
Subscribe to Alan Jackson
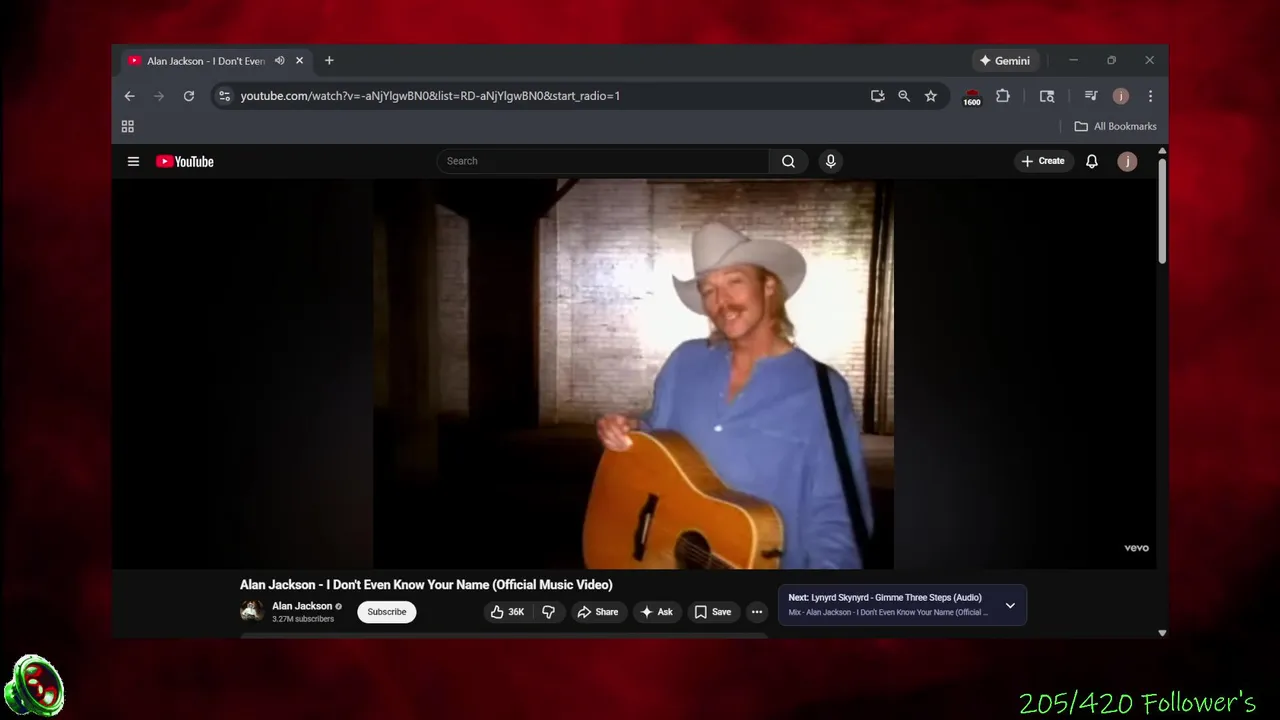coord(387,612)
